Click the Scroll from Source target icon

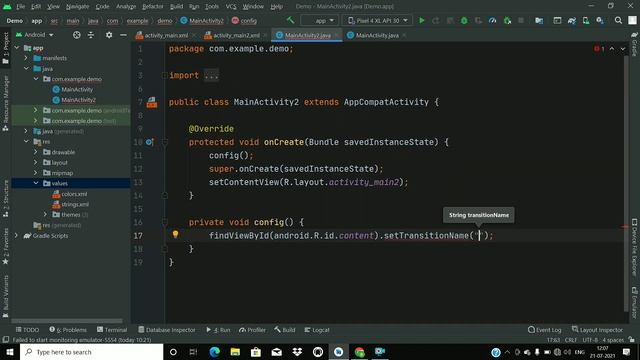pyautogui.click(x=76, y=35)
